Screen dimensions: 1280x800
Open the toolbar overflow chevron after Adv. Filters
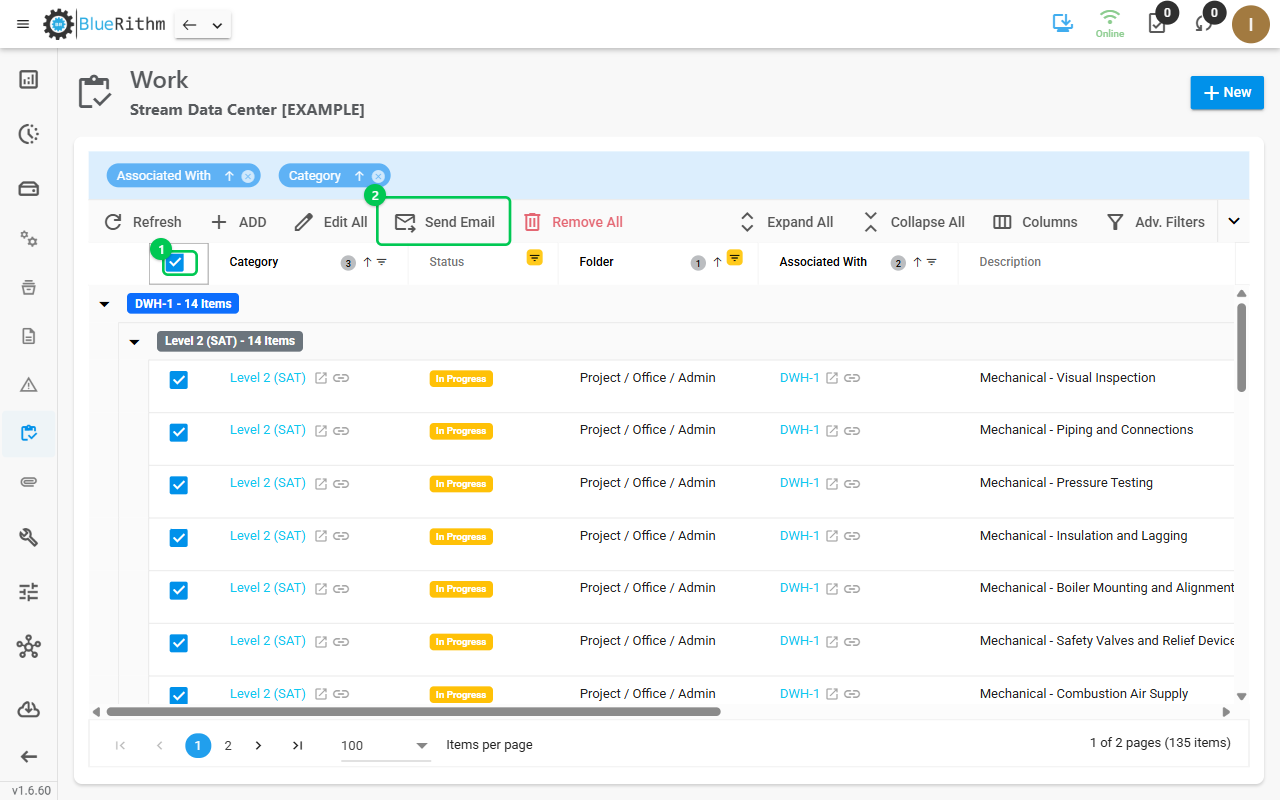pos(1234,222)
